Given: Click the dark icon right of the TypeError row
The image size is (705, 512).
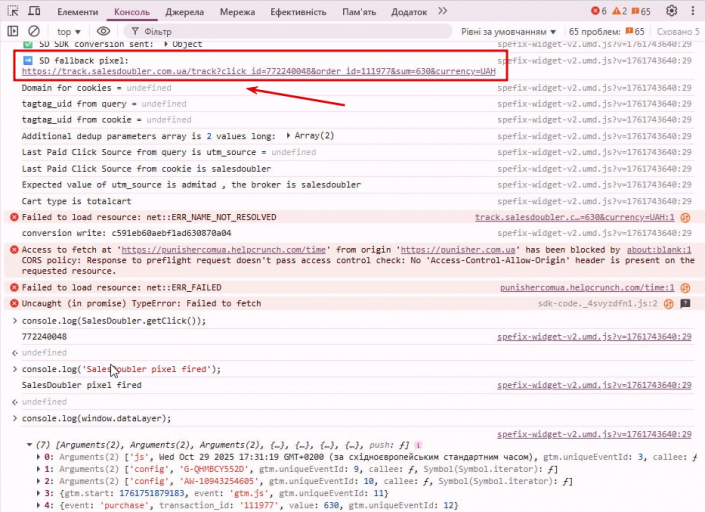Looking at the screenshot, I should click(685, 304).
